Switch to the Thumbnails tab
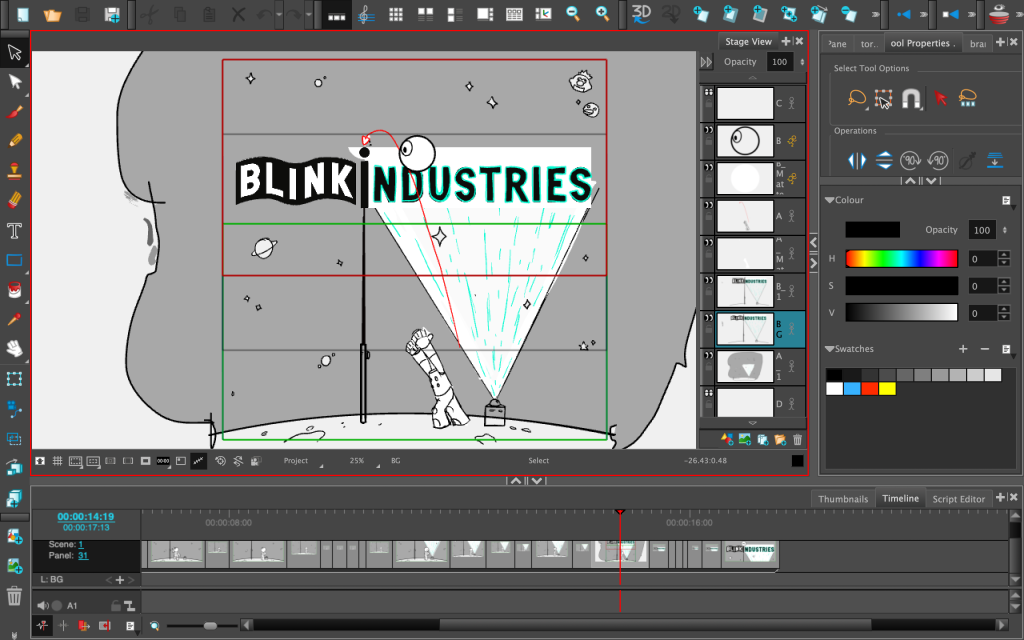This screenshot has width=1024, height=640. pyautogui.click(x=842, y=499)
